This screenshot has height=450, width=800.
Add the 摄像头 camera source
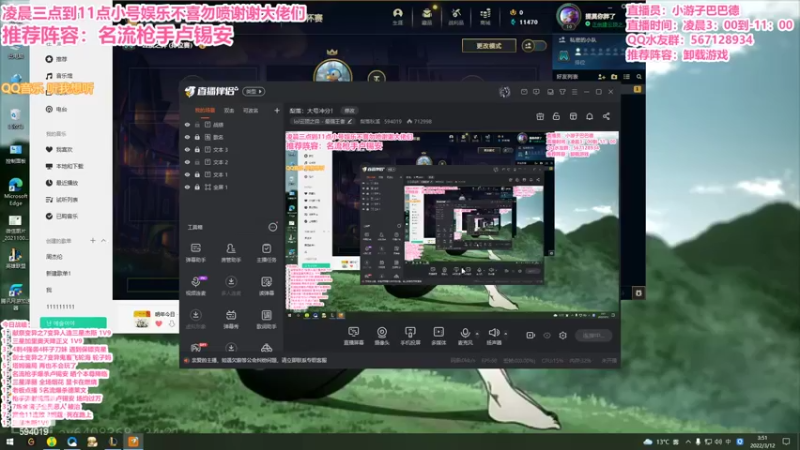(x=382, y=336)
